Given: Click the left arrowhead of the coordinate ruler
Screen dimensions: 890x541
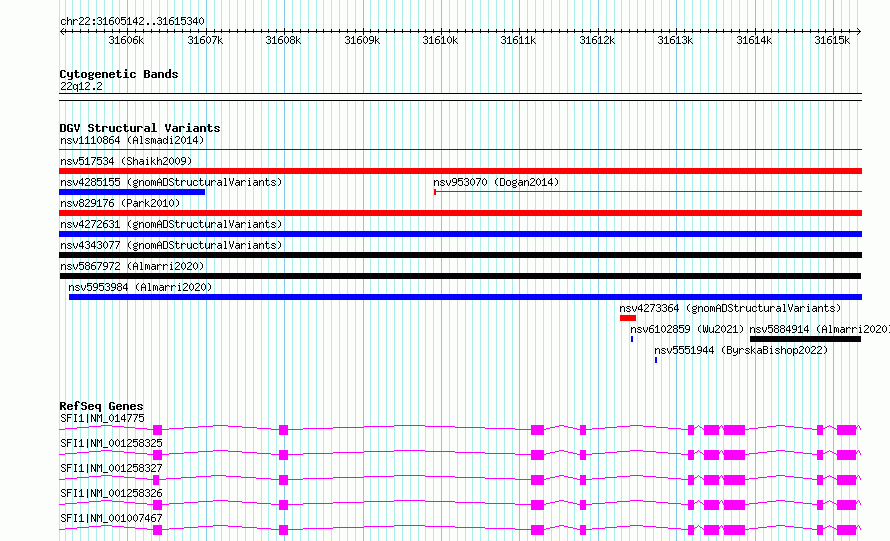Looking at the screenshot, I should [62, 31].
